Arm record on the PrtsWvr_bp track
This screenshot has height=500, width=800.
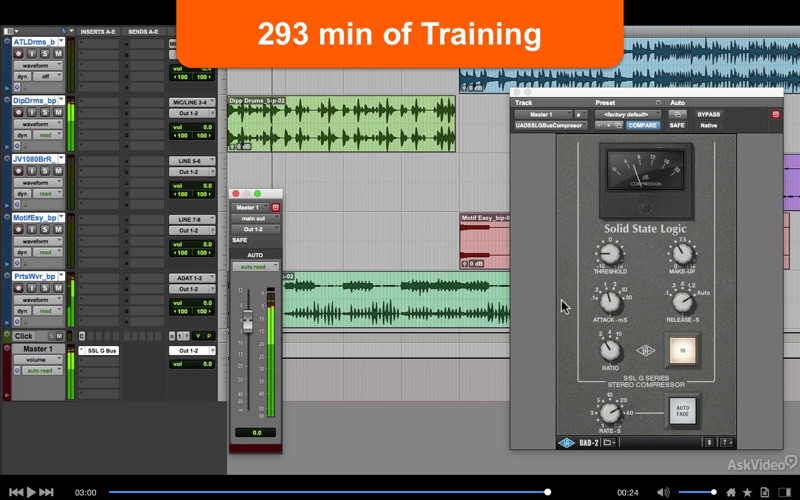pos(19,288)
